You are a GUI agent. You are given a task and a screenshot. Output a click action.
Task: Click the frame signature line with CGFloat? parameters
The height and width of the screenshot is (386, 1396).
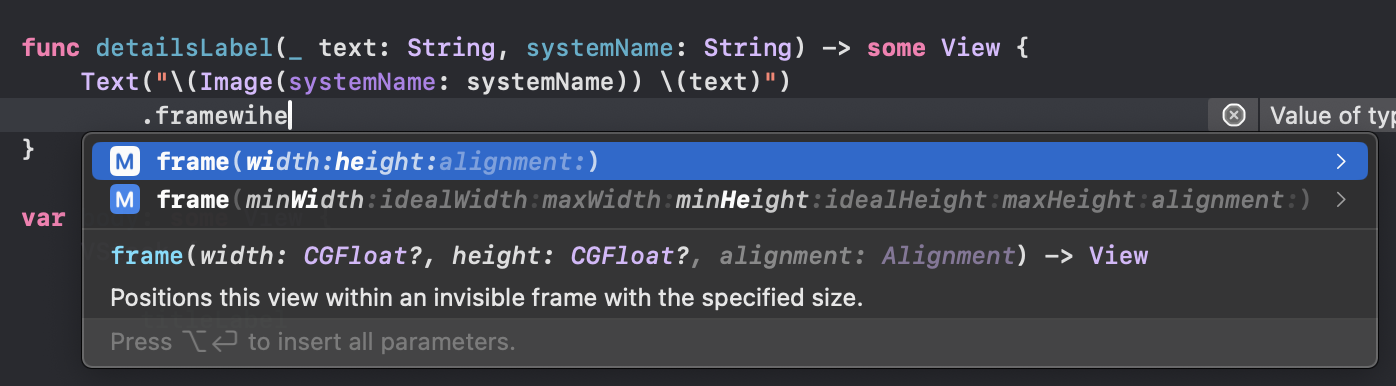629,256
